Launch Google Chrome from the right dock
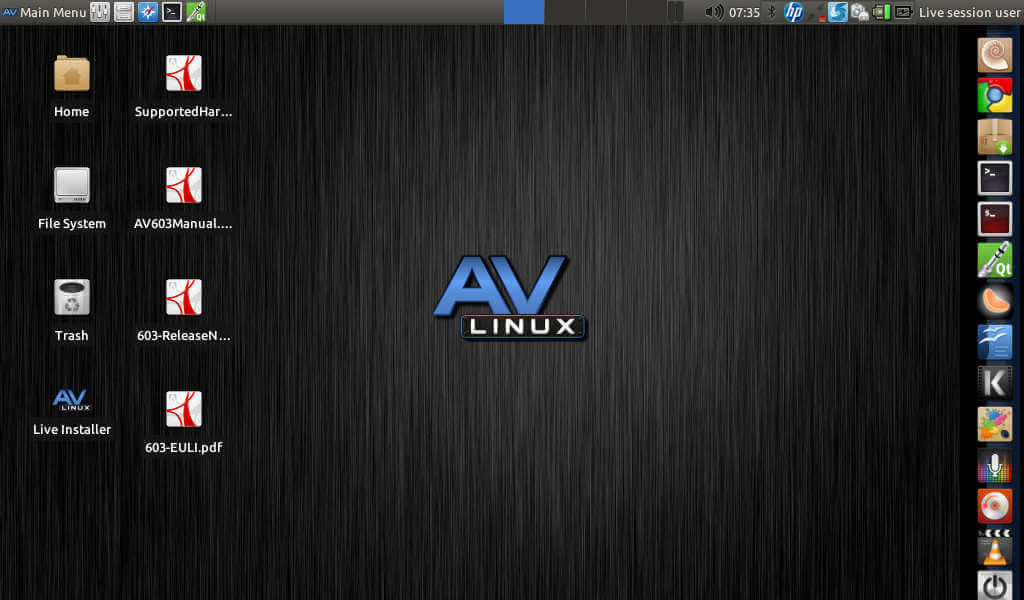Viewport: 1024px width, 600px height. [995, 96]
